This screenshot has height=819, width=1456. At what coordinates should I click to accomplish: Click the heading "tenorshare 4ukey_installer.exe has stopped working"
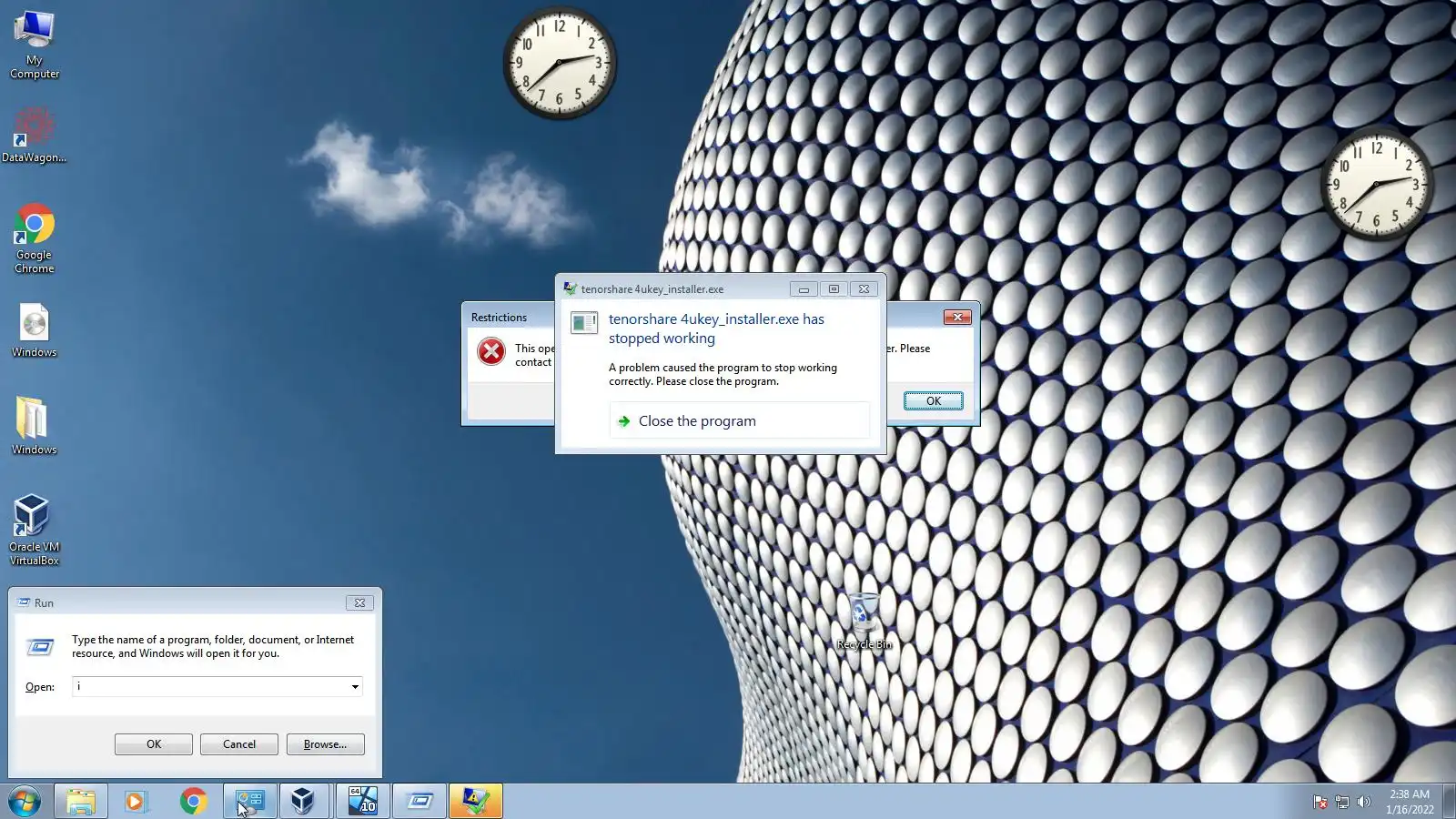(x=716, y=329)
